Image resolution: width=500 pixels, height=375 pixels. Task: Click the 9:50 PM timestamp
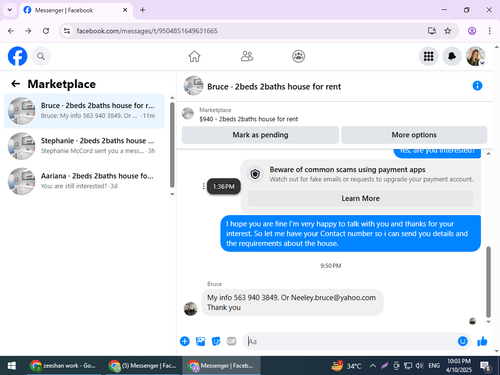click(x=331, y=266)
